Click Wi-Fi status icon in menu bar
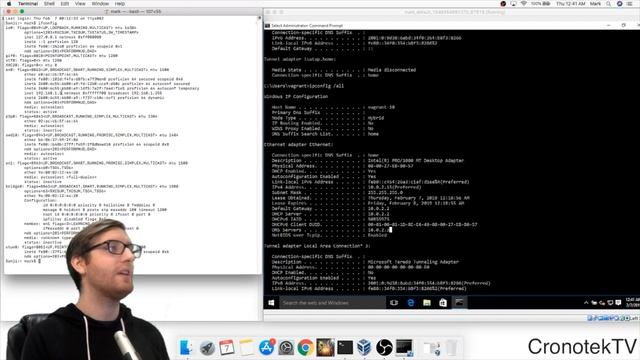 (x=523, y=3)
